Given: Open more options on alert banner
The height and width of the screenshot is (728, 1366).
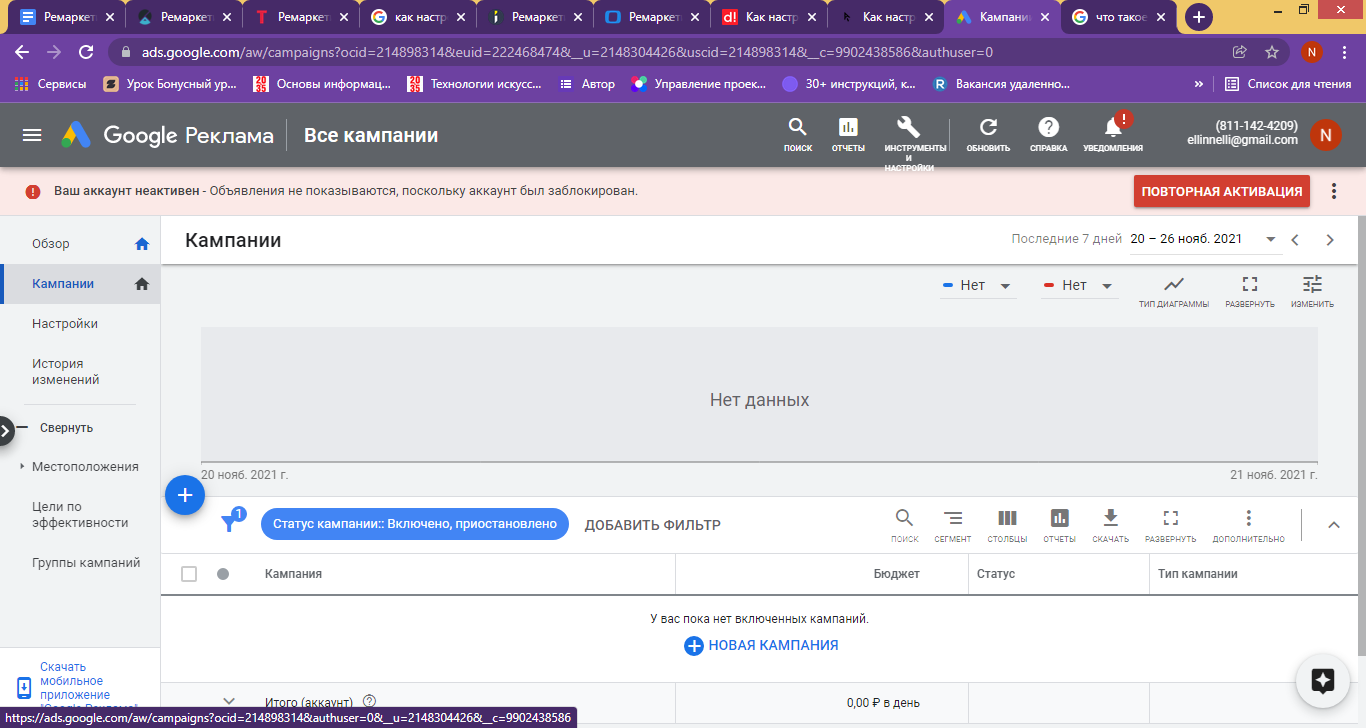Looking at the screenshot, I should click(x=1334, y=191).
